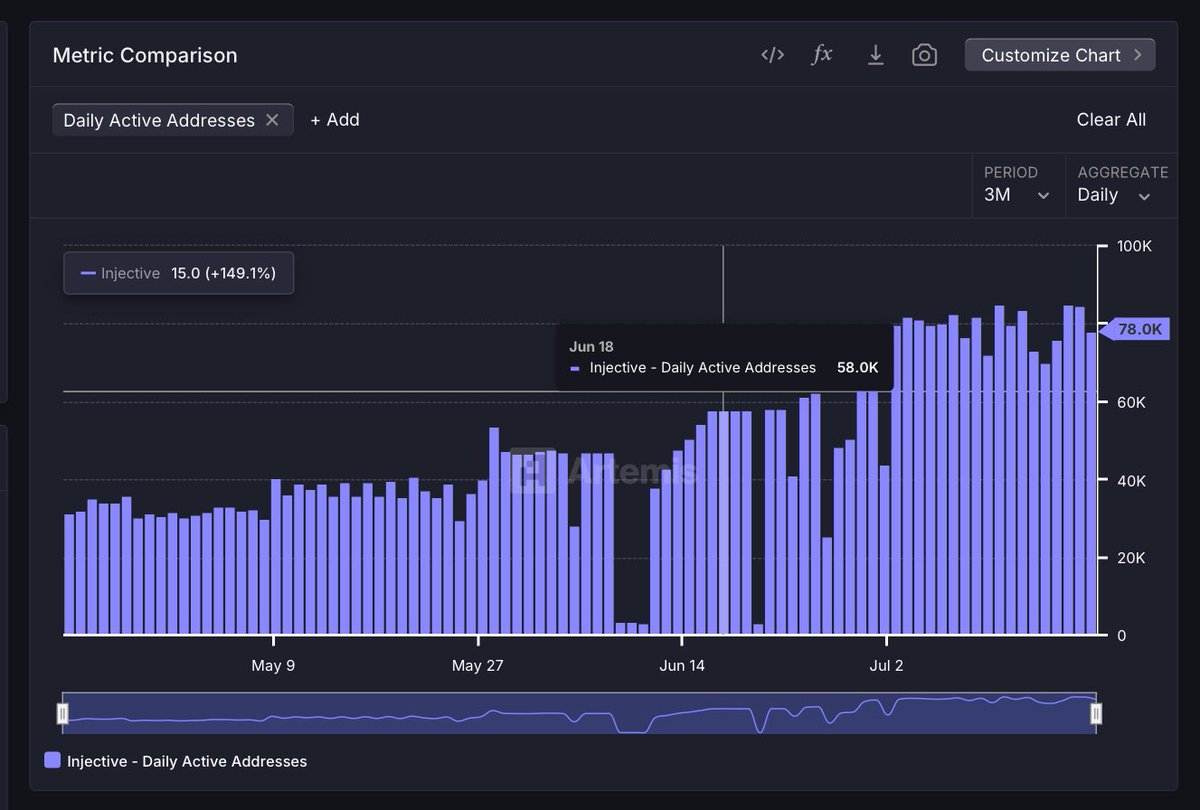Click the May 27 axis label
This screenshot has height=810, width=1200.
478,666
